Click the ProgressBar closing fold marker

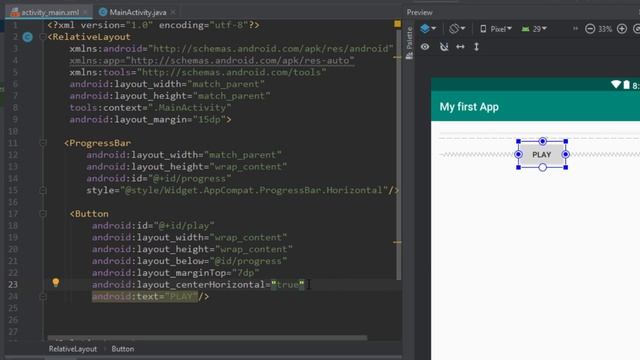(42, 190)
